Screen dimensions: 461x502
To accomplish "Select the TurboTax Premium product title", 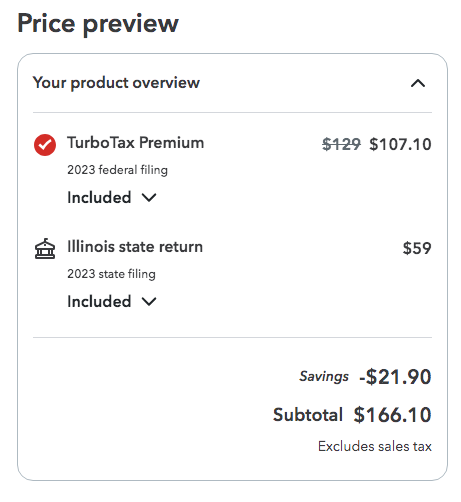I will coord(136,143).
